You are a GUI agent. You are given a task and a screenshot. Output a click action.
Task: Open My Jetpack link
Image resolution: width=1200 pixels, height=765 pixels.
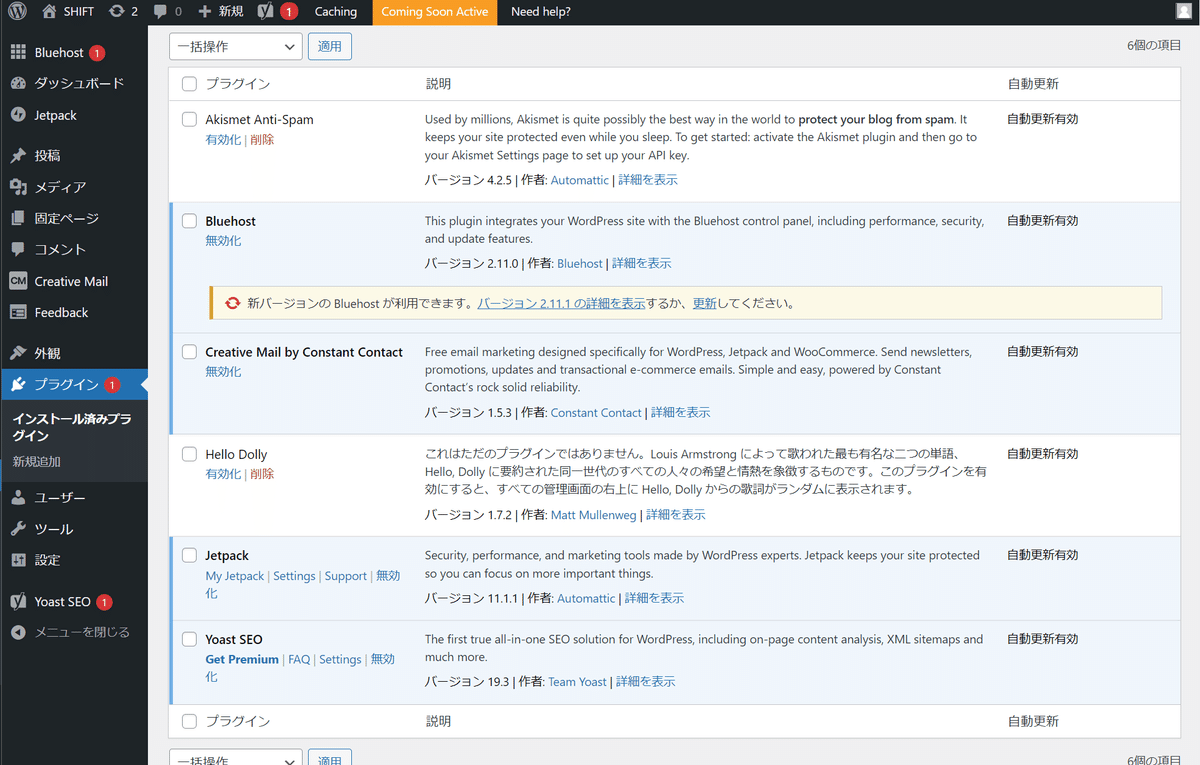coord(235,576)
